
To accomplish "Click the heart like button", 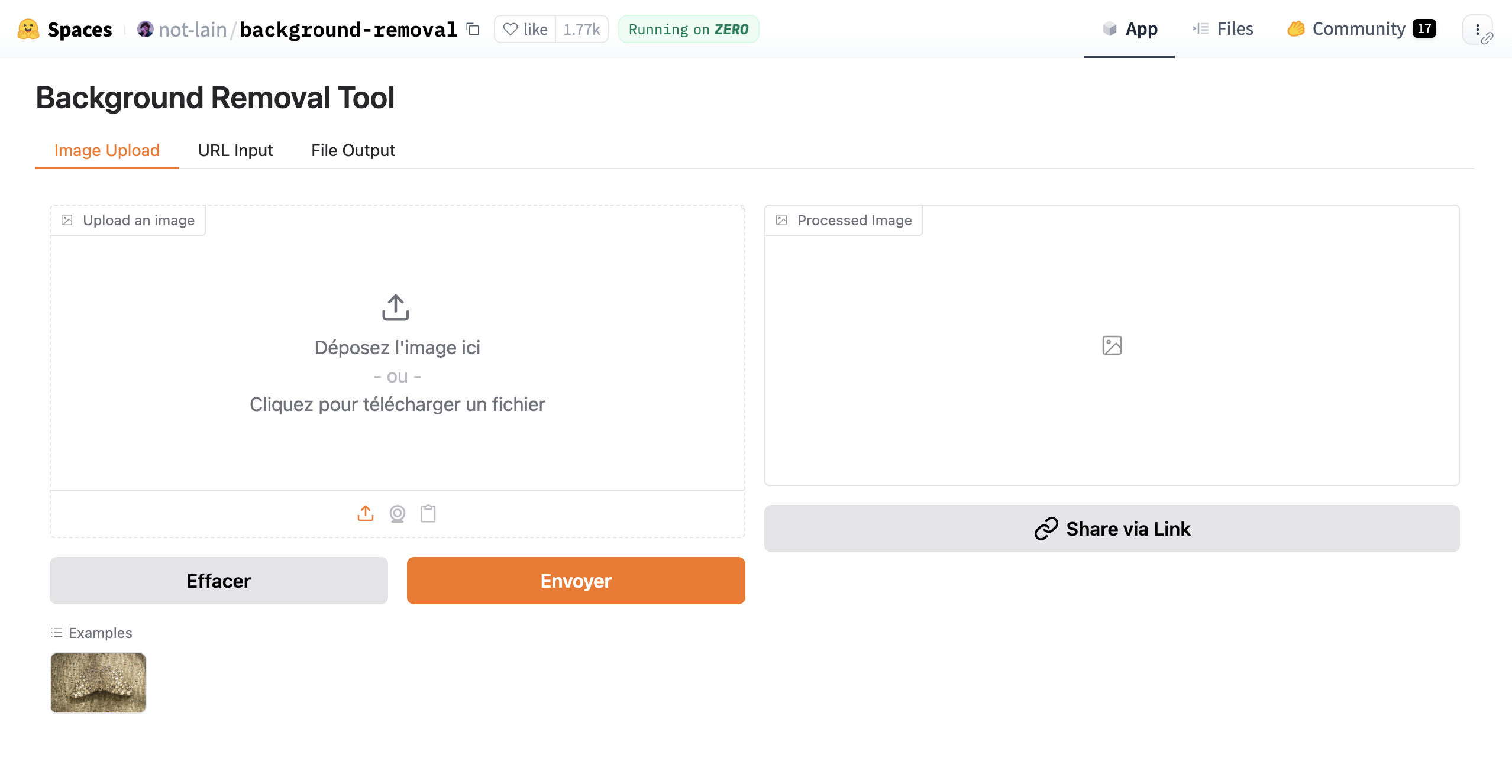I will (525, 29).
